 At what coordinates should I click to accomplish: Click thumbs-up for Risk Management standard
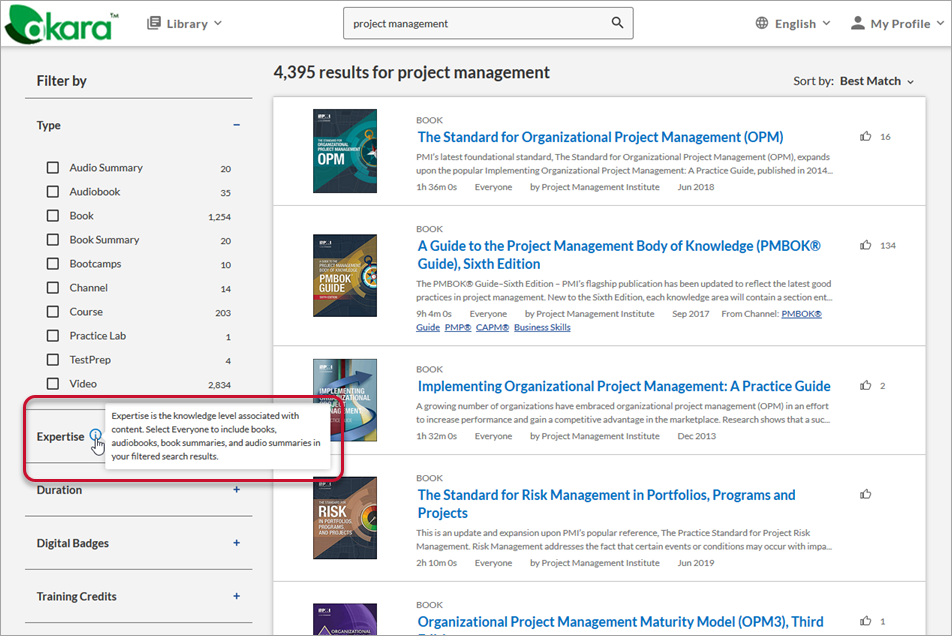coord(866,493)
